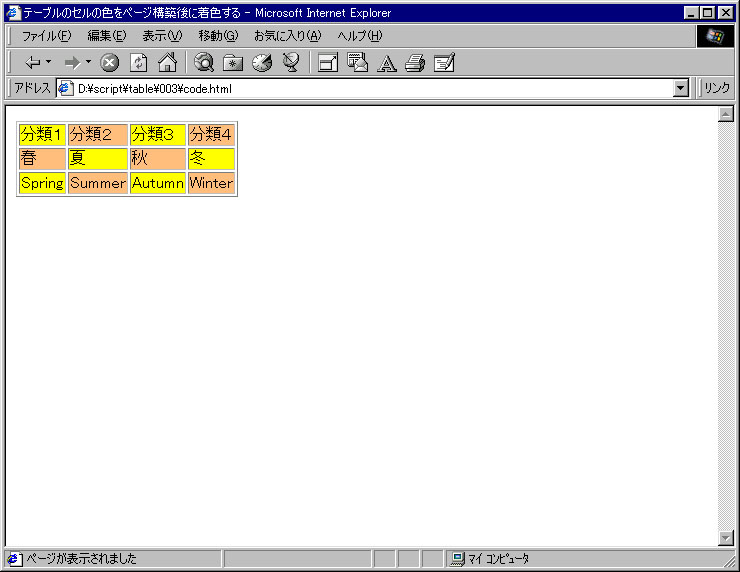The width and height of the screenshot is (740, 572).
Task: Click the 秋 table cell
Action: coord(158,159)
